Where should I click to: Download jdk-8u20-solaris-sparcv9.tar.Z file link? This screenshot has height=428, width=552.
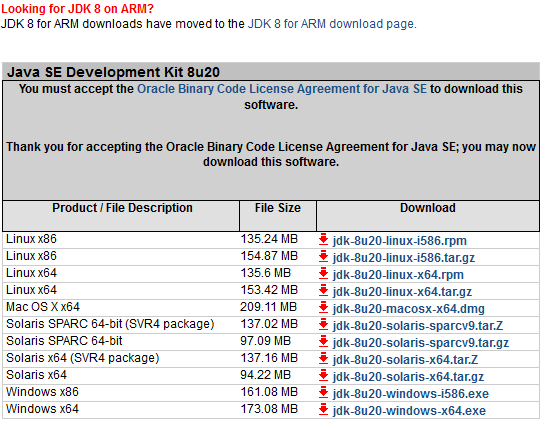pyautogui.click(x=418, y=326)
